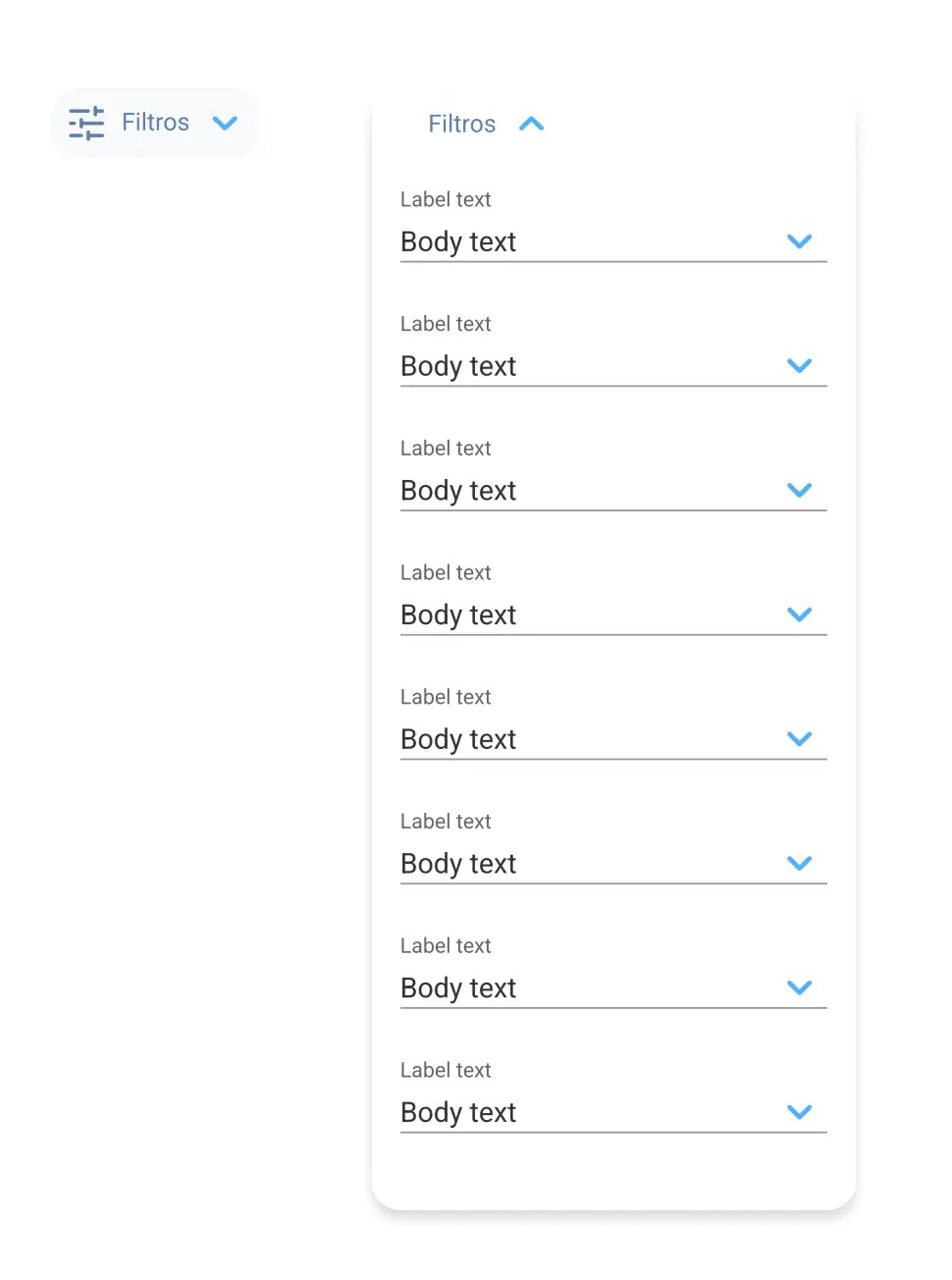Open the eighth Body text dropdown chevron
Viewport: 952px width, 1280px height.
(800, 1112)
